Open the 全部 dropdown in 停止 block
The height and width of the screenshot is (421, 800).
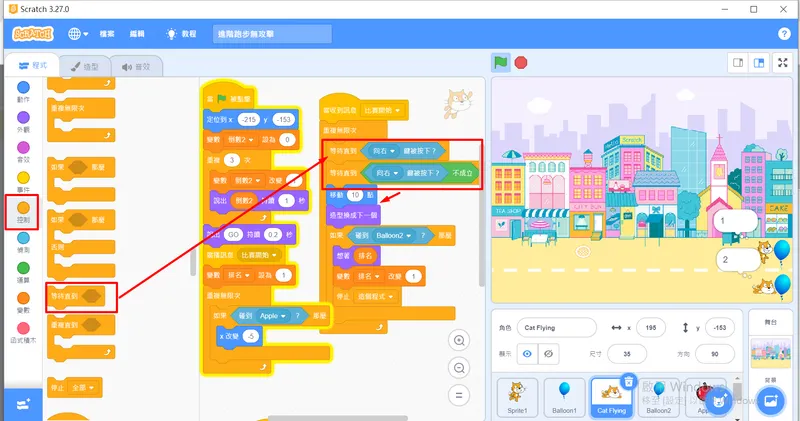pyautogui.click(x=84, y=387)
